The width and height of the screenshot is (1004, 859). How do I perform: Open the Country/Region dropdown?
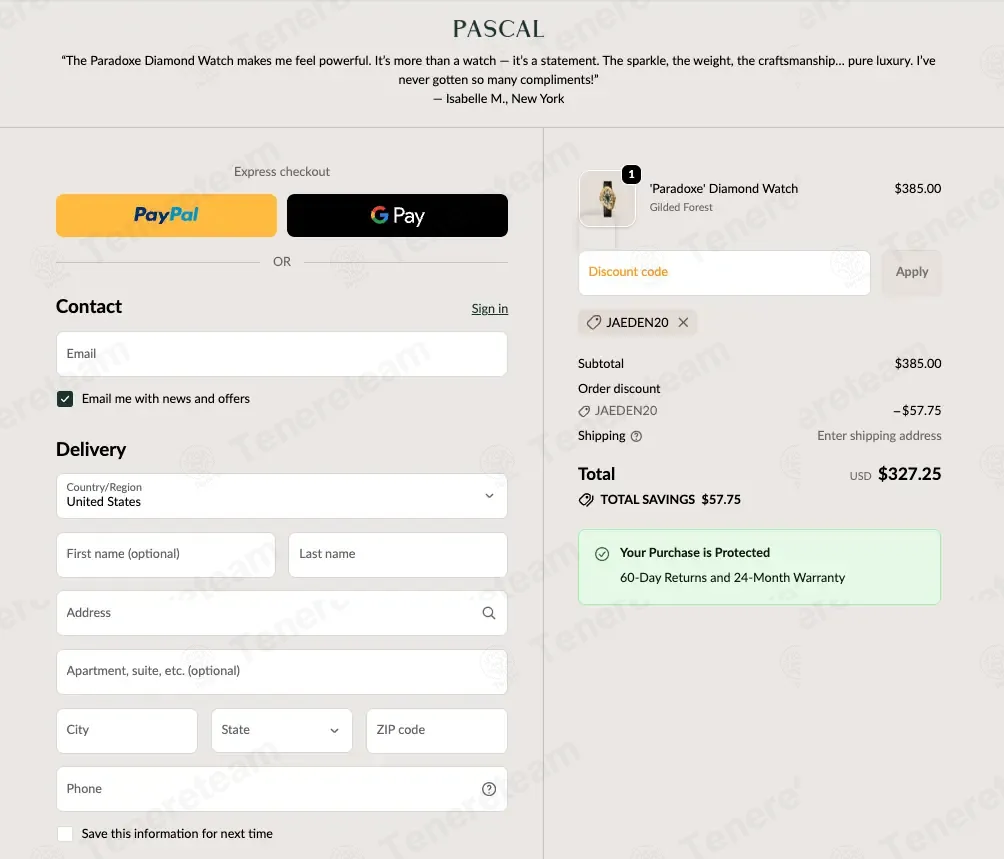[281, 496]
